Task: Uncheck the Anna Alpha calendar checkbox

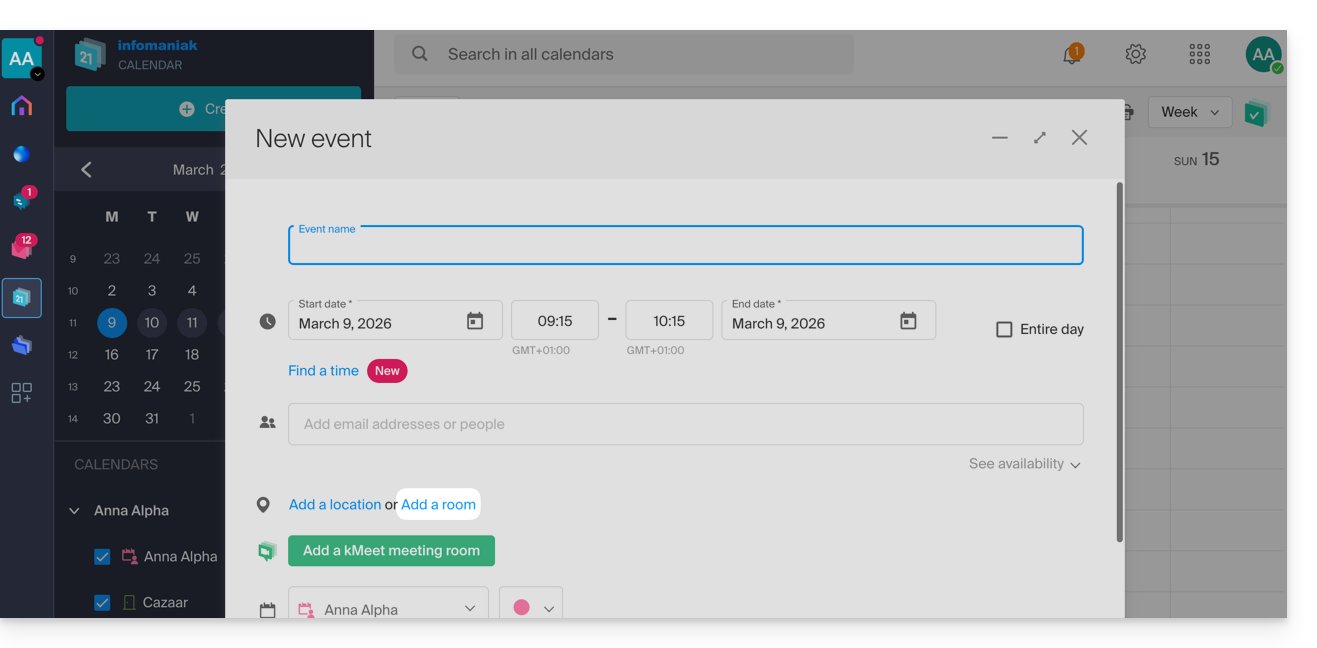Action: [x=102, y=557]
